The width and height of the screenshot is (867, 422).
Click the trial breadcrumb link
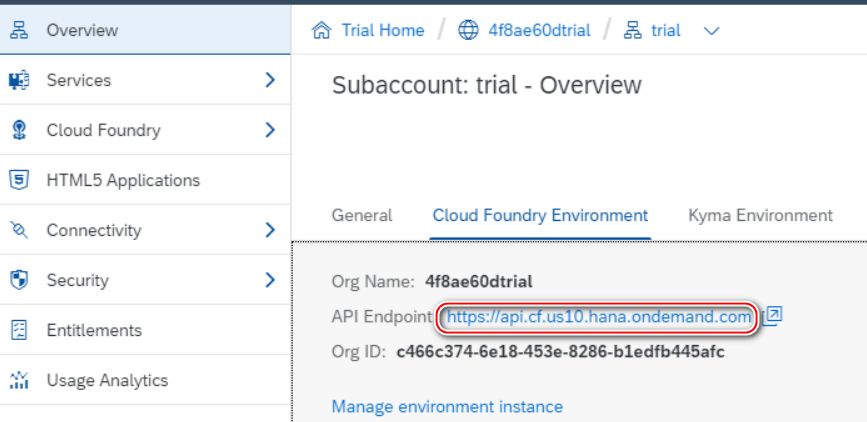coord(666,30)
